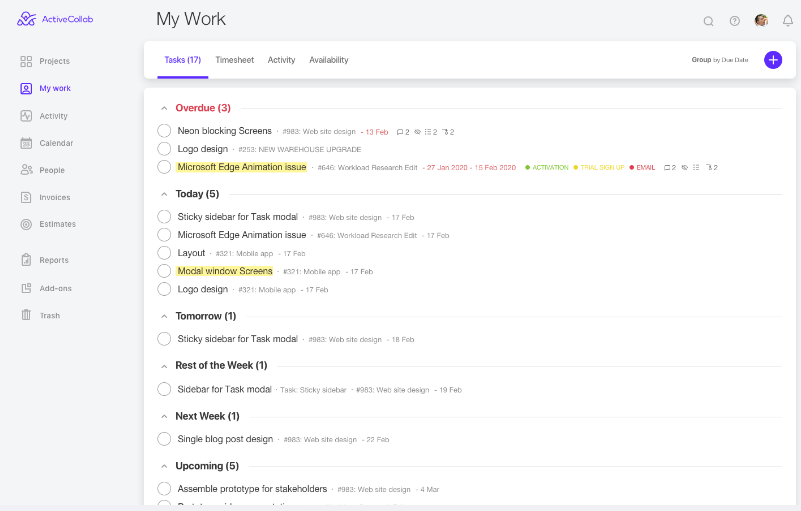The width and height of the screenshot is (801, 511).
Task: Click the Trash icon in sidebar
Action: point(26,315)
